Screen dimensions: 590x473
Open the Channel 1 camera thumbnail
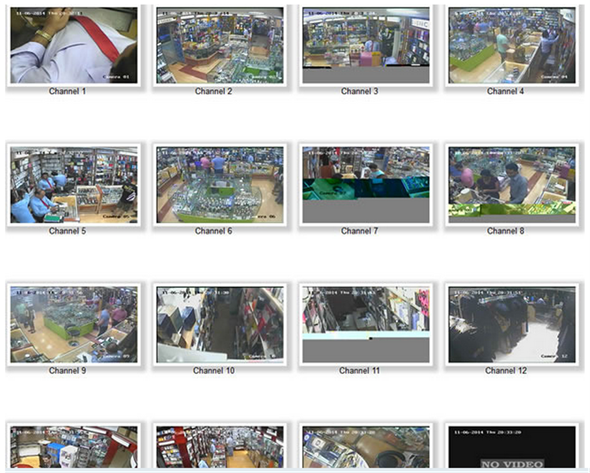coord(74,46)
